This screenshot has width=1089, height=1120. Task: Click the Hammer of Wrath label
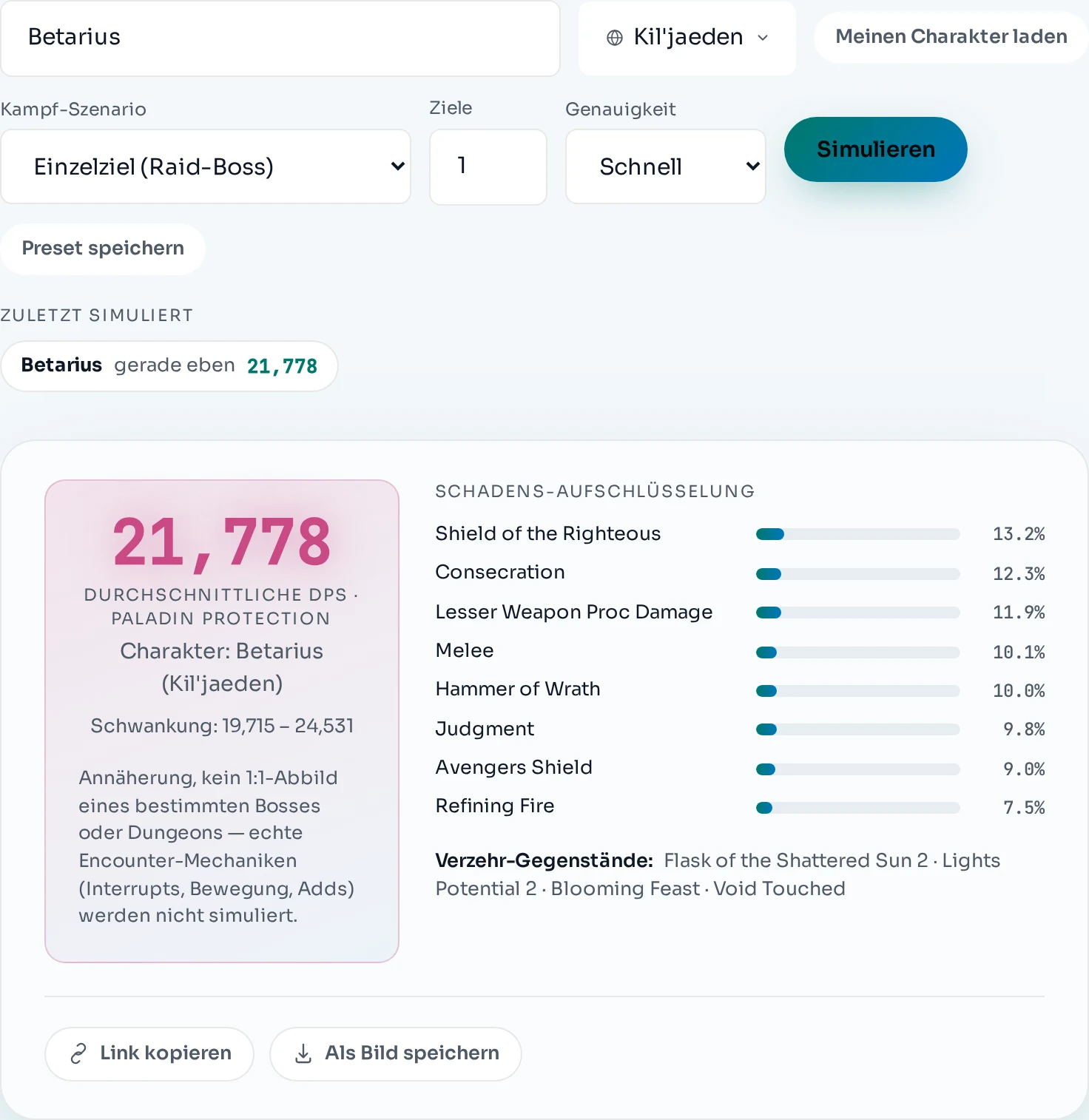(518, 689)
